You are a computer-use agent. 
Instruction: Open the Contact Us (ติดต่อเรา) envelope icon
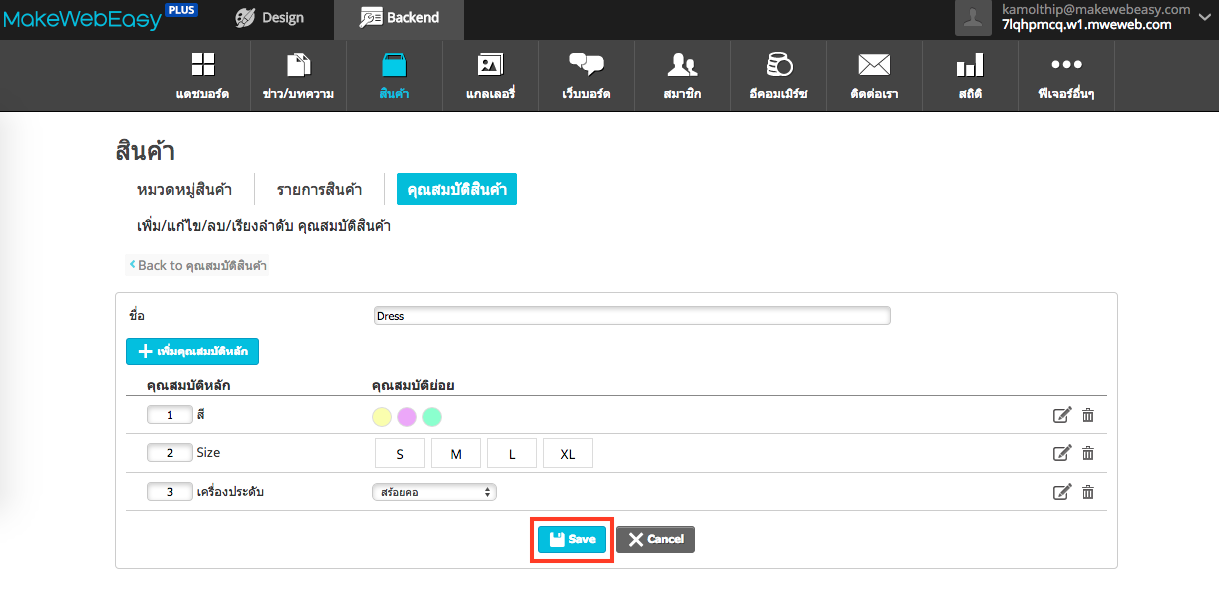pyautogui.click(x=874, y=66)
